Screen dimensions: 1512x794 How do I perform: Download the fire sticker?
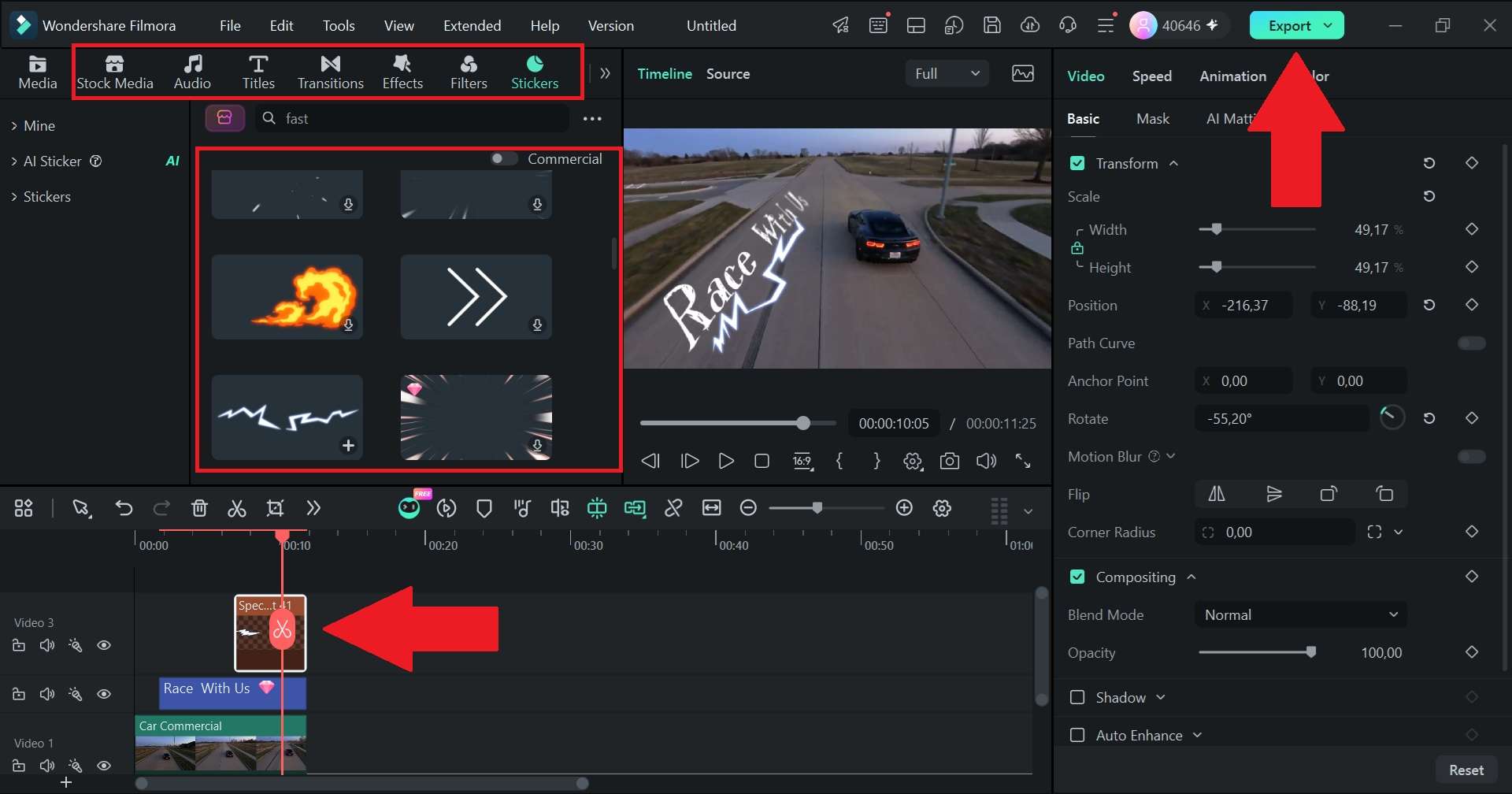click(348, 325)
